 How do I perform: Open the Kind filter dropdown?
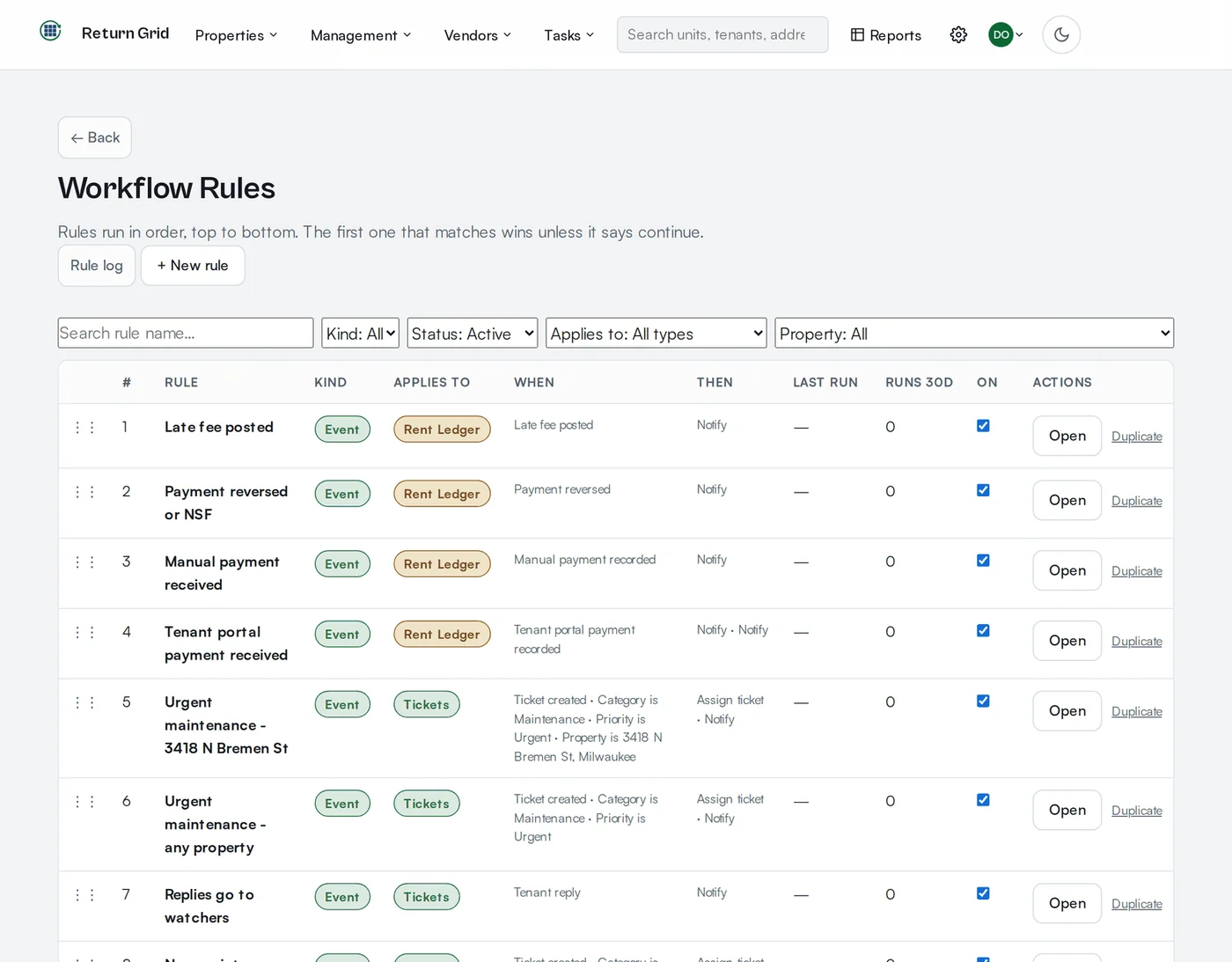pyautogui.click(x=361, y=334)
